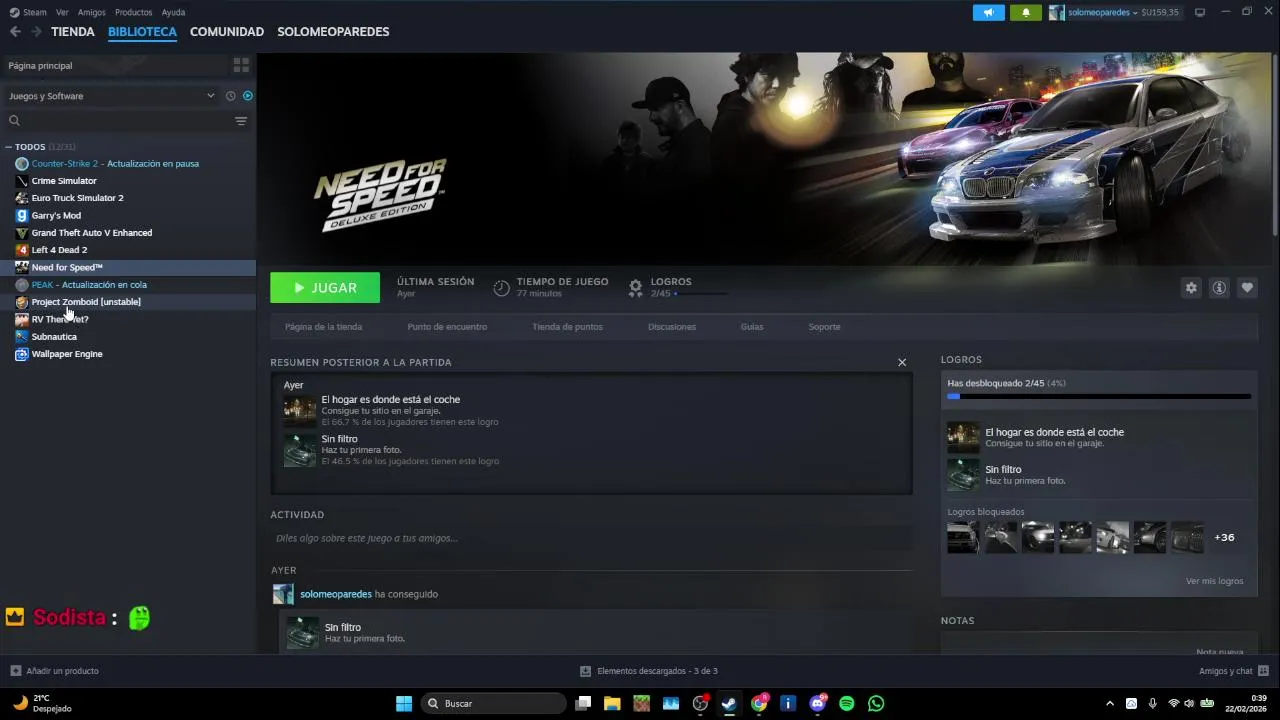Open the SOLOMEOPAREDES profile tab
This screenshot has width=1280, height=720.
click(333, 32)
